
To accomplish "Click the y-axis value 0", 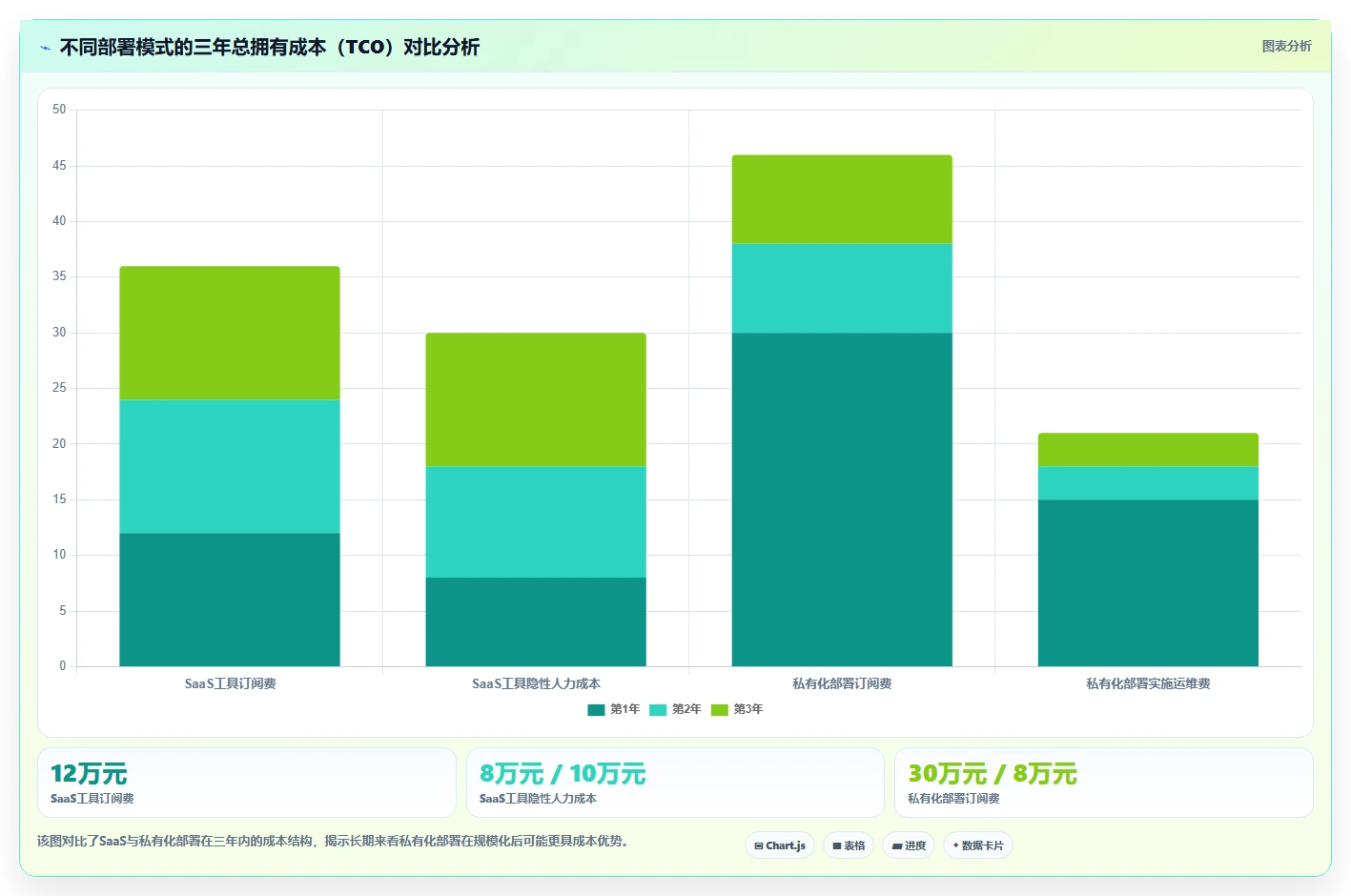I will (63, 666).
